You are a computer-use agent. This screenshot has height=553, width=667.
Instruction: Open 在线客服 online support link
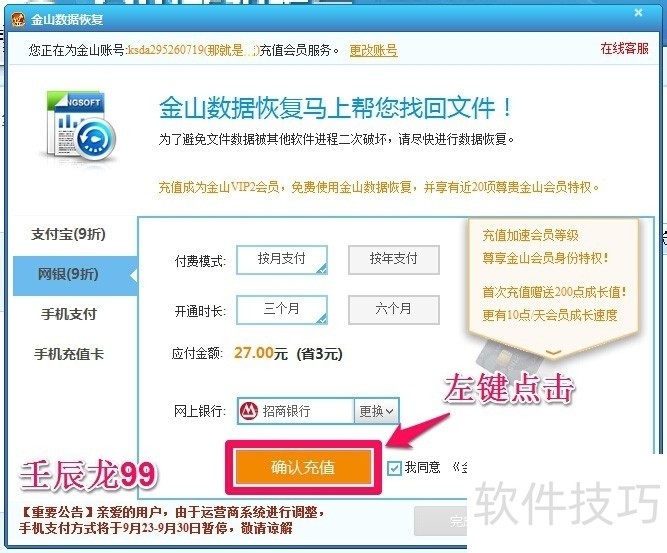624,48
